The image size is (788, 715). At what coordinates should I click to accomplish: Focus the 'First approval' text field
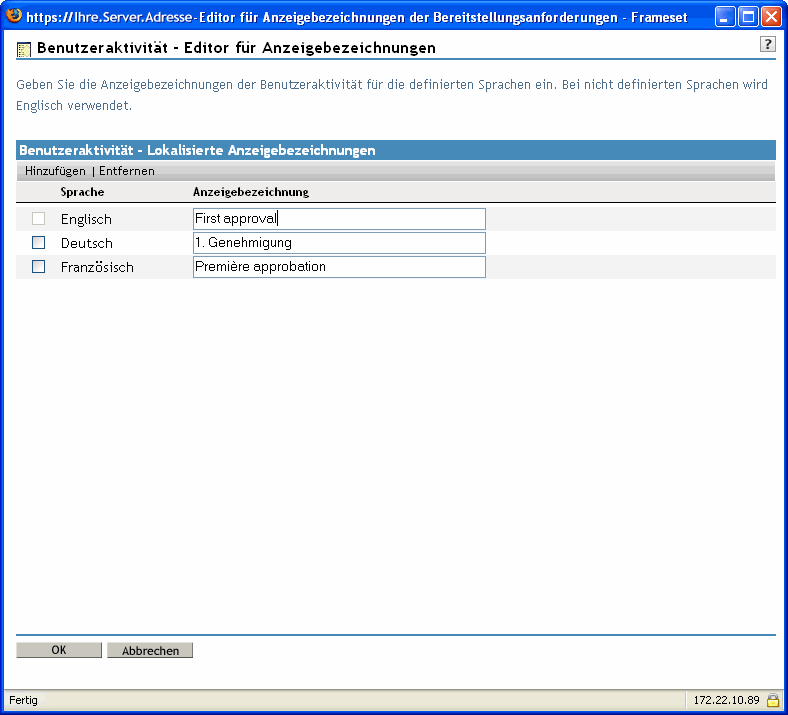click(x=339, y=219)
